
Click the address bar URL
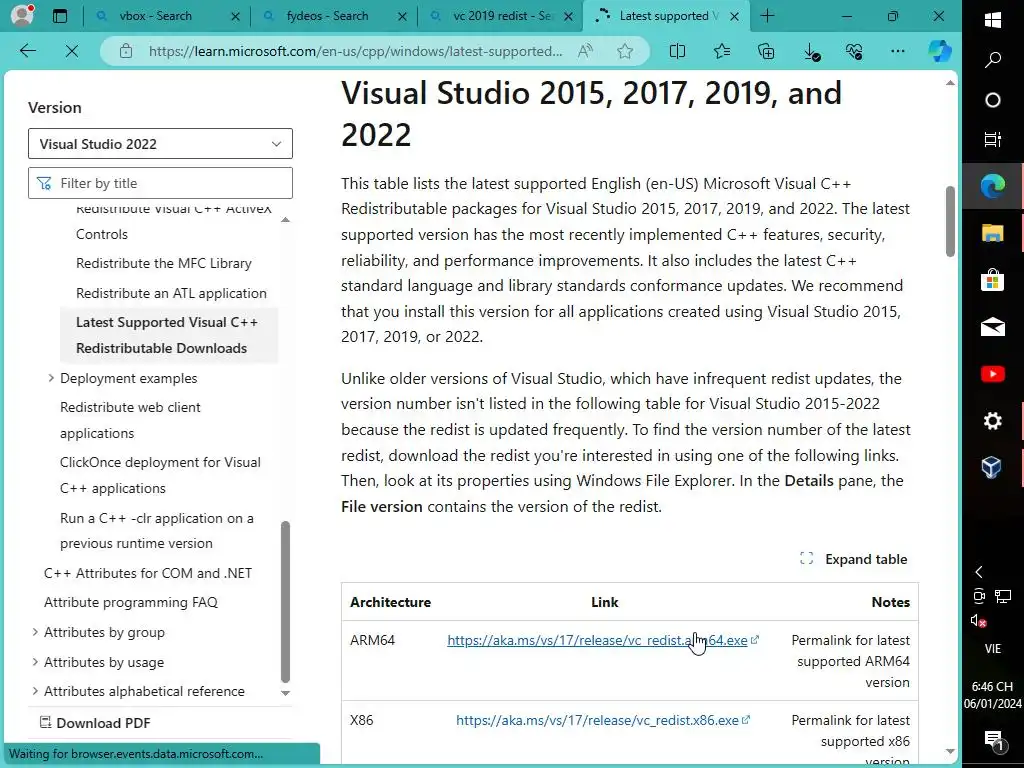[355, 51]
